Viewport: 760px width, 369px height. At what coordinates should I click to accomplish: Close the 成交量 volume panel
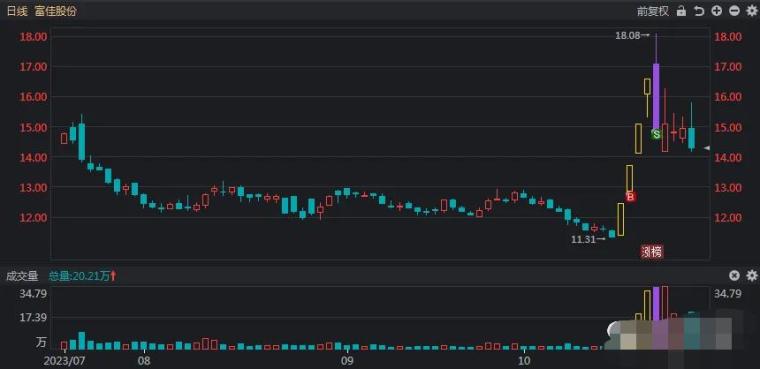734,276
